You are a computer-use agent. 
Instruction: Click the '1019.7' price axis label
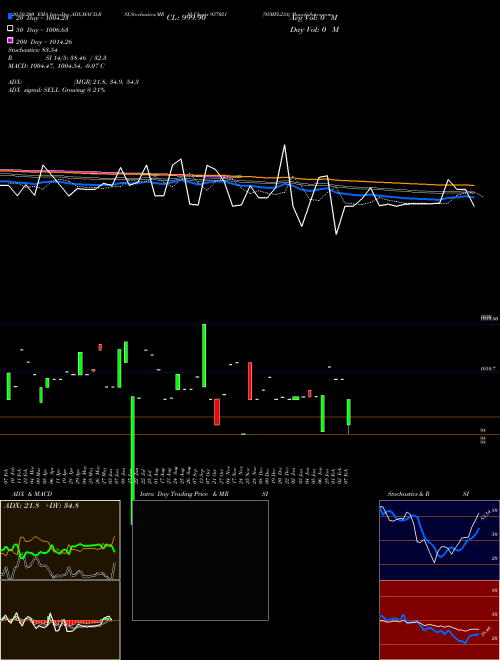(488, 369)
